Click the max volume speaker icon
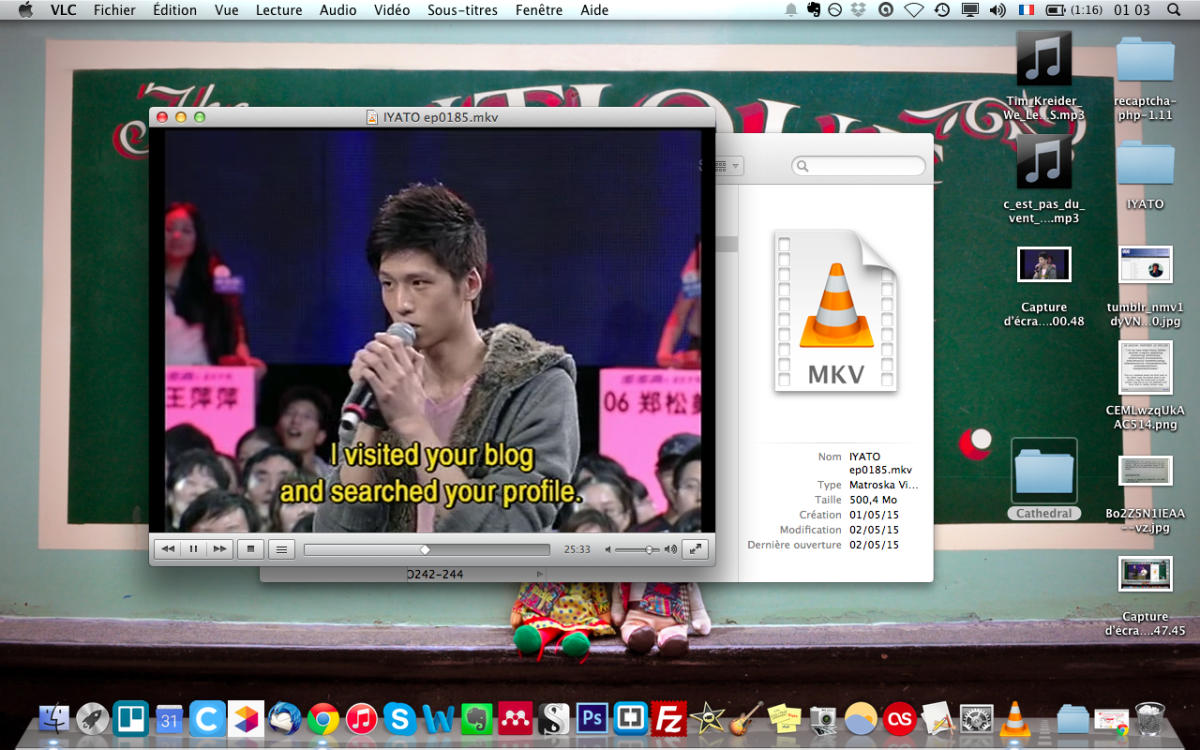Image resolution: width=1200 pixels, height=750 pixels. [x=671, y=549]
